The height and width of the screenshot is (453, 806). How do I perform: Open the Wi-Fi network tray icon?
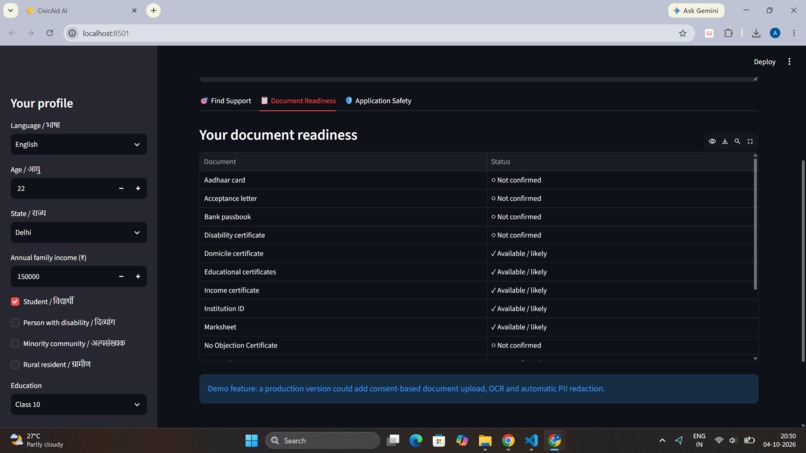[719, 441]
